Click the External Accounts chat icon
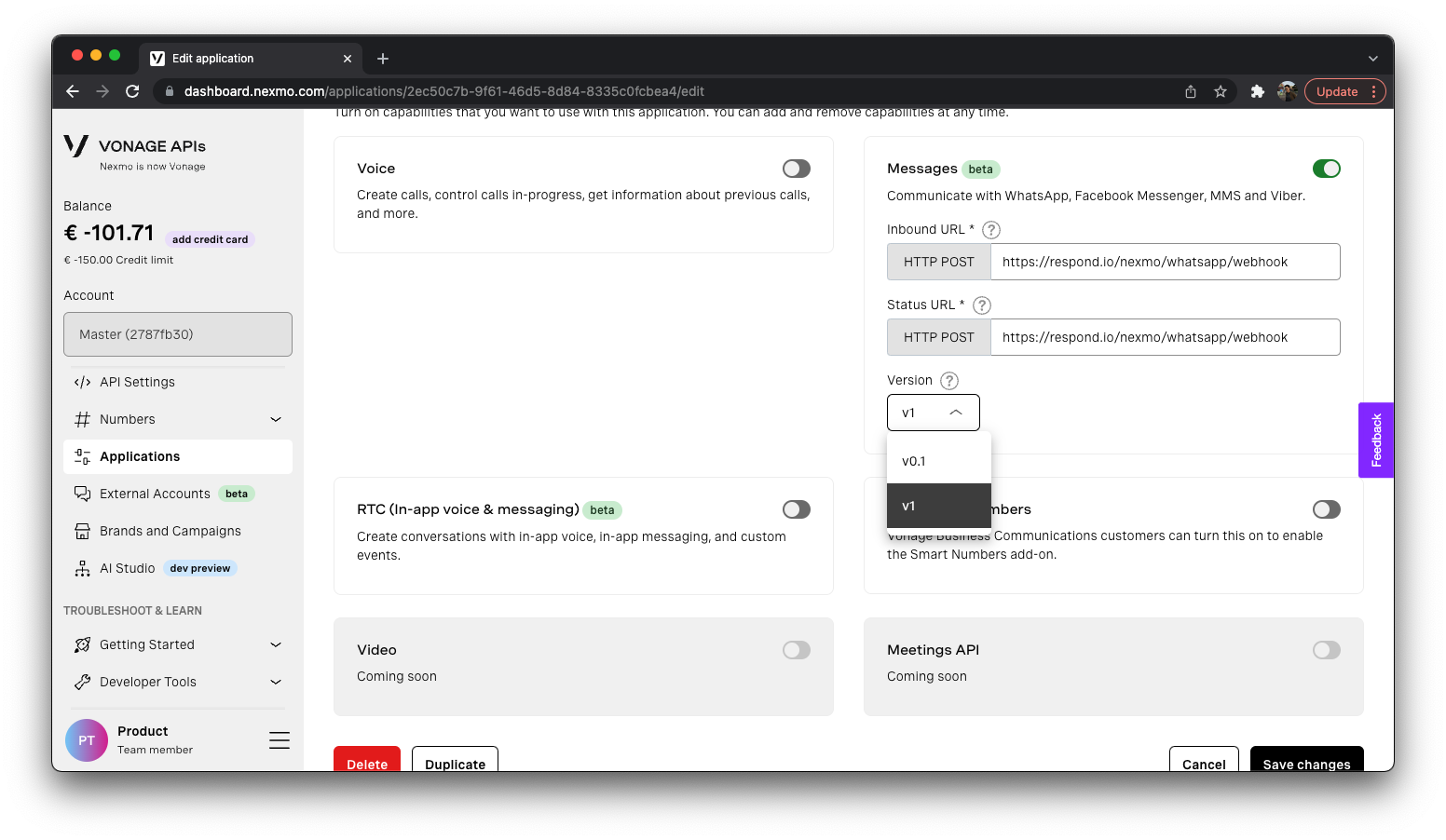Screen dimensions: 1446x840 83,494
